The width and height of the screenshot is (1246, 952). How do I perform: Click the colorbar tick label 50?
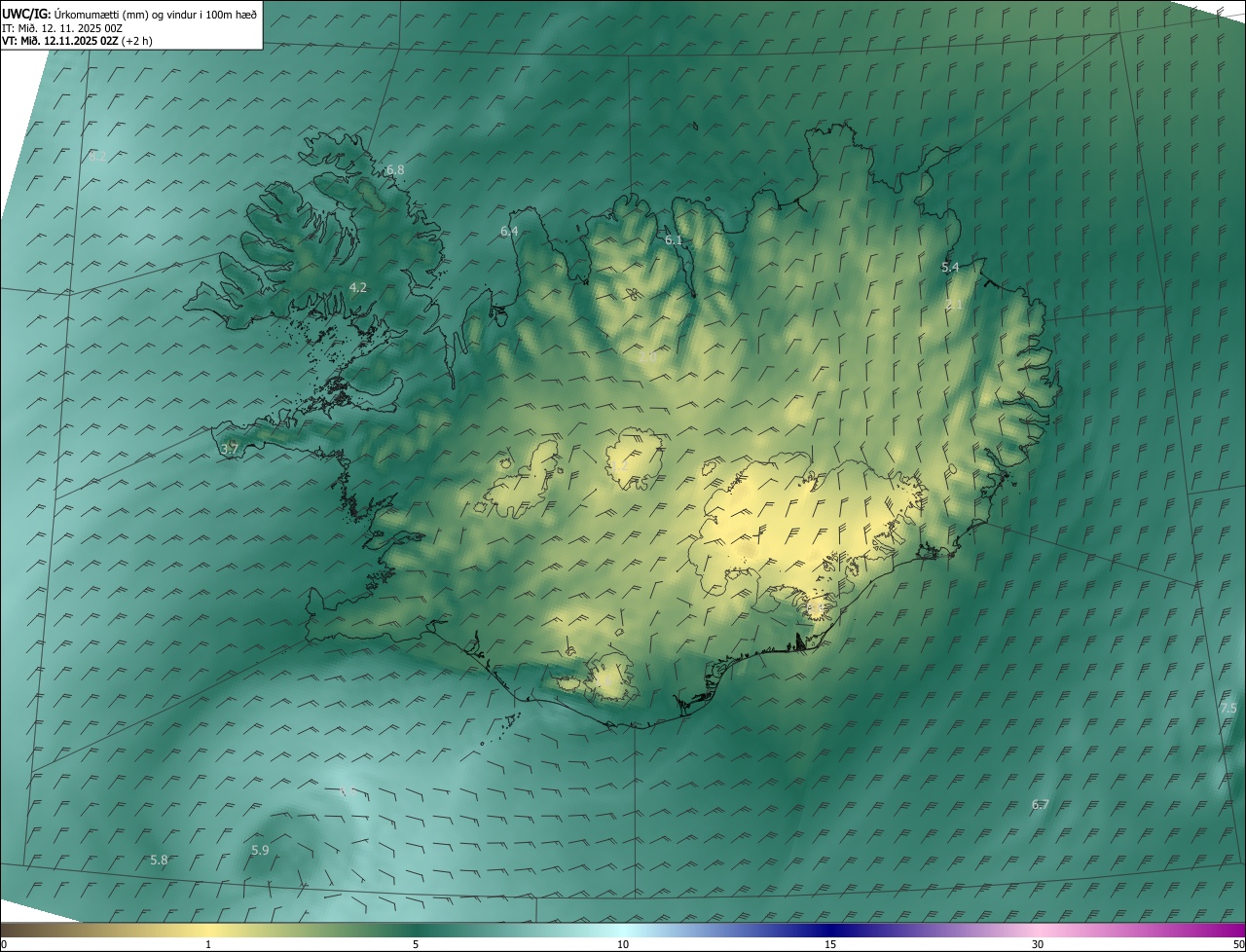click(1238, 944)
